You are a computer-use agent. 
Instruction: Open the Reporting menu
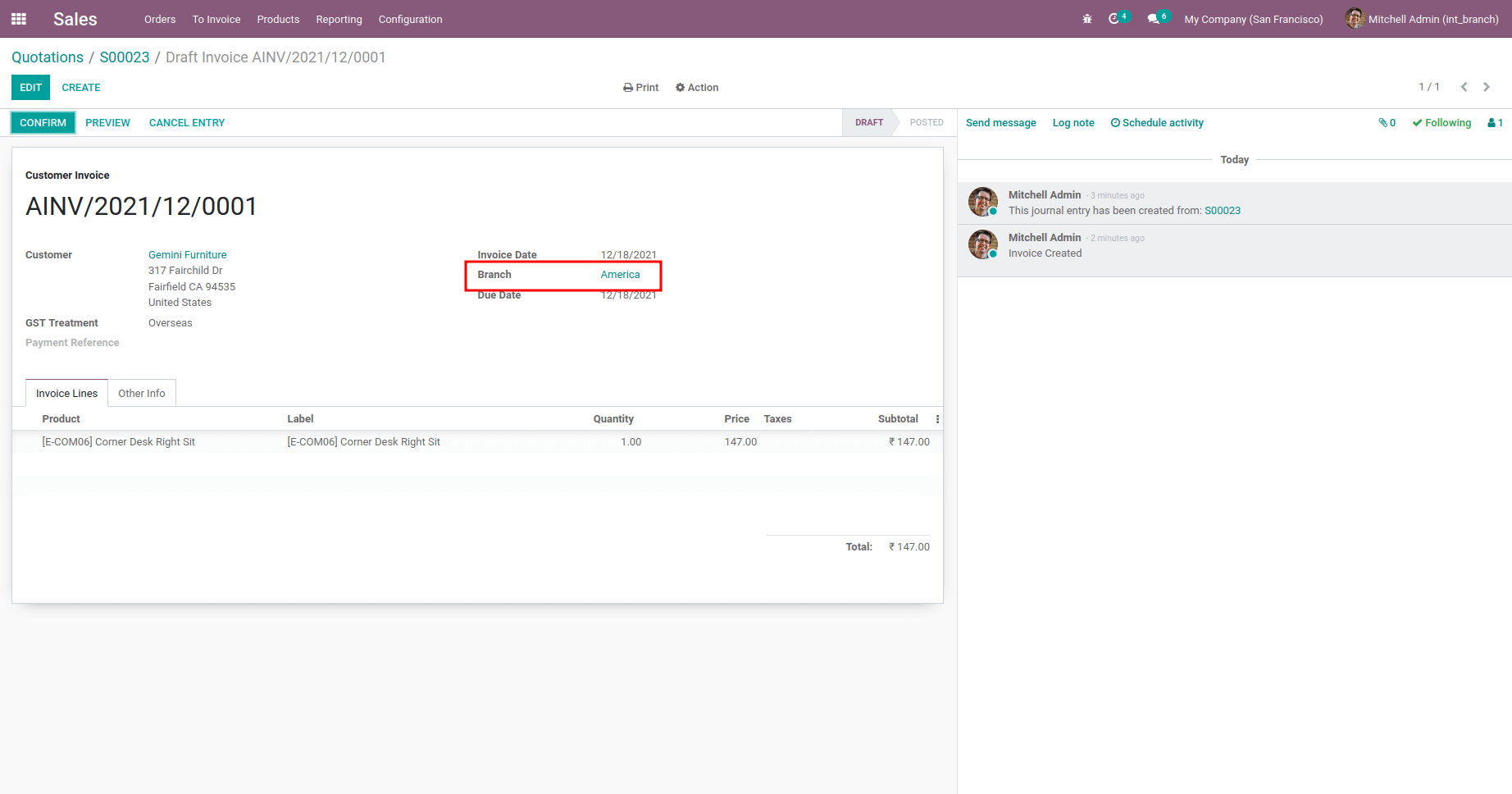tap(339, 19)
